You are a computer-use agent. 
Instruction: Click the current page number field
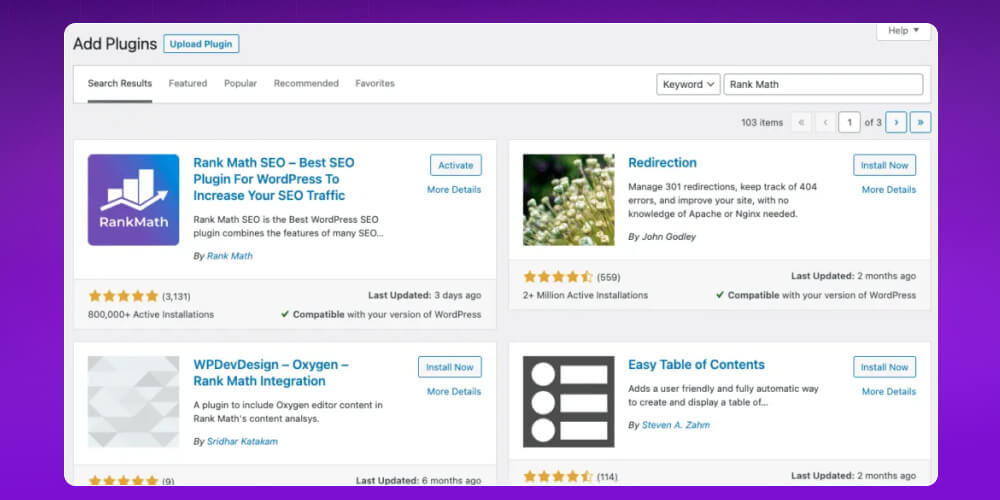[849, 122]
